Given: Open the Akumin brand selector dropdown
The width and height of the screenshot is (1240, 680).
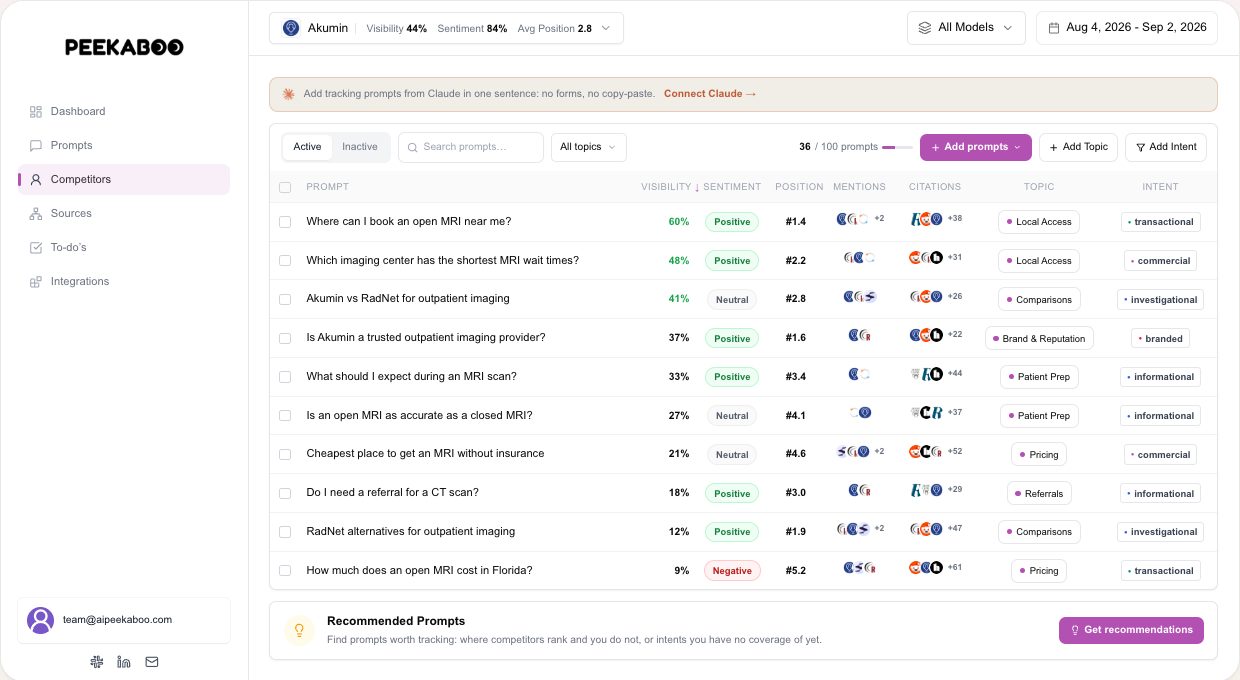Looking at the screenshot, I should 446,28.
